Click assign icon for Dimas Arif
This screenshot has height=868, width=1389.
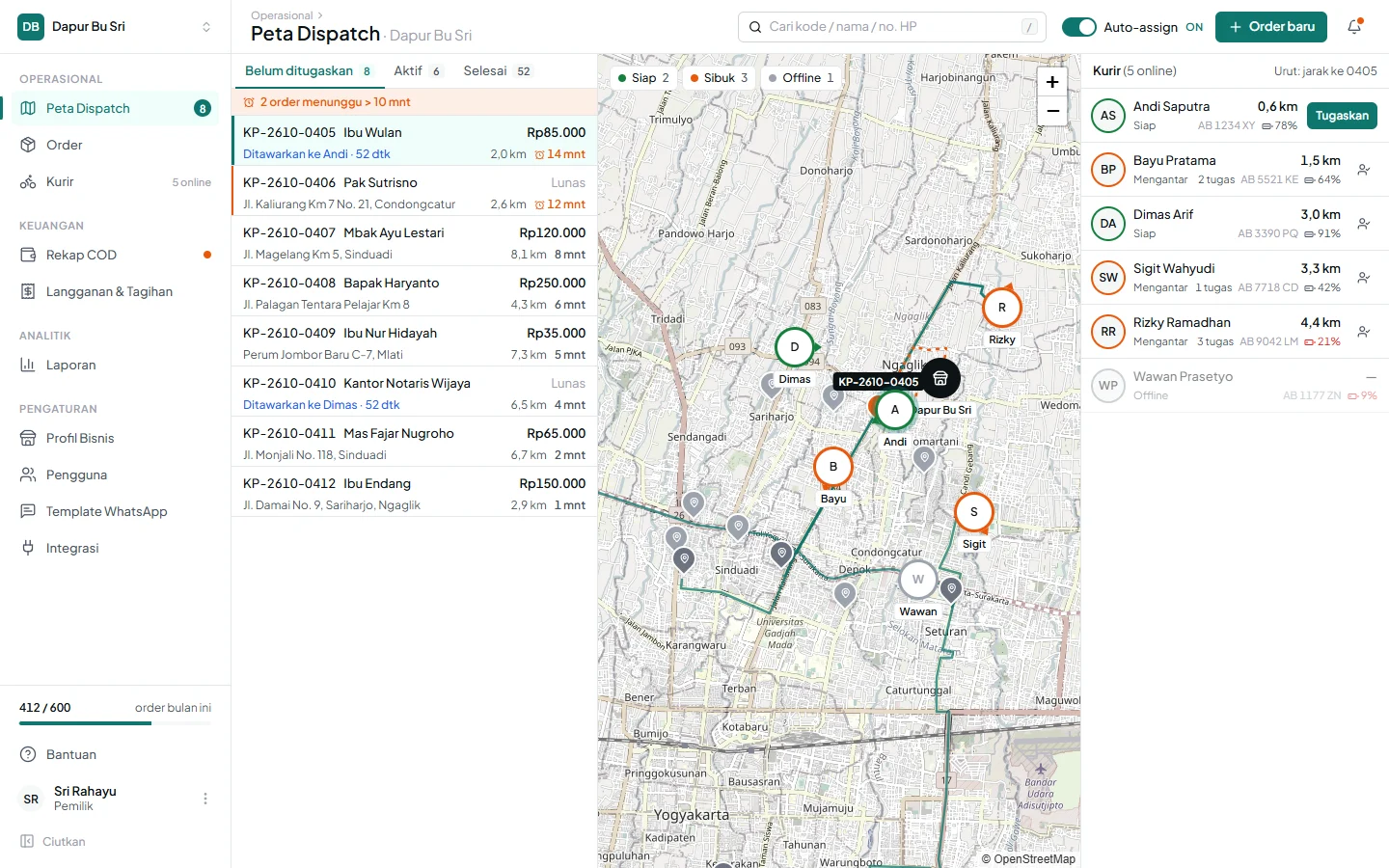(1363, 224)
